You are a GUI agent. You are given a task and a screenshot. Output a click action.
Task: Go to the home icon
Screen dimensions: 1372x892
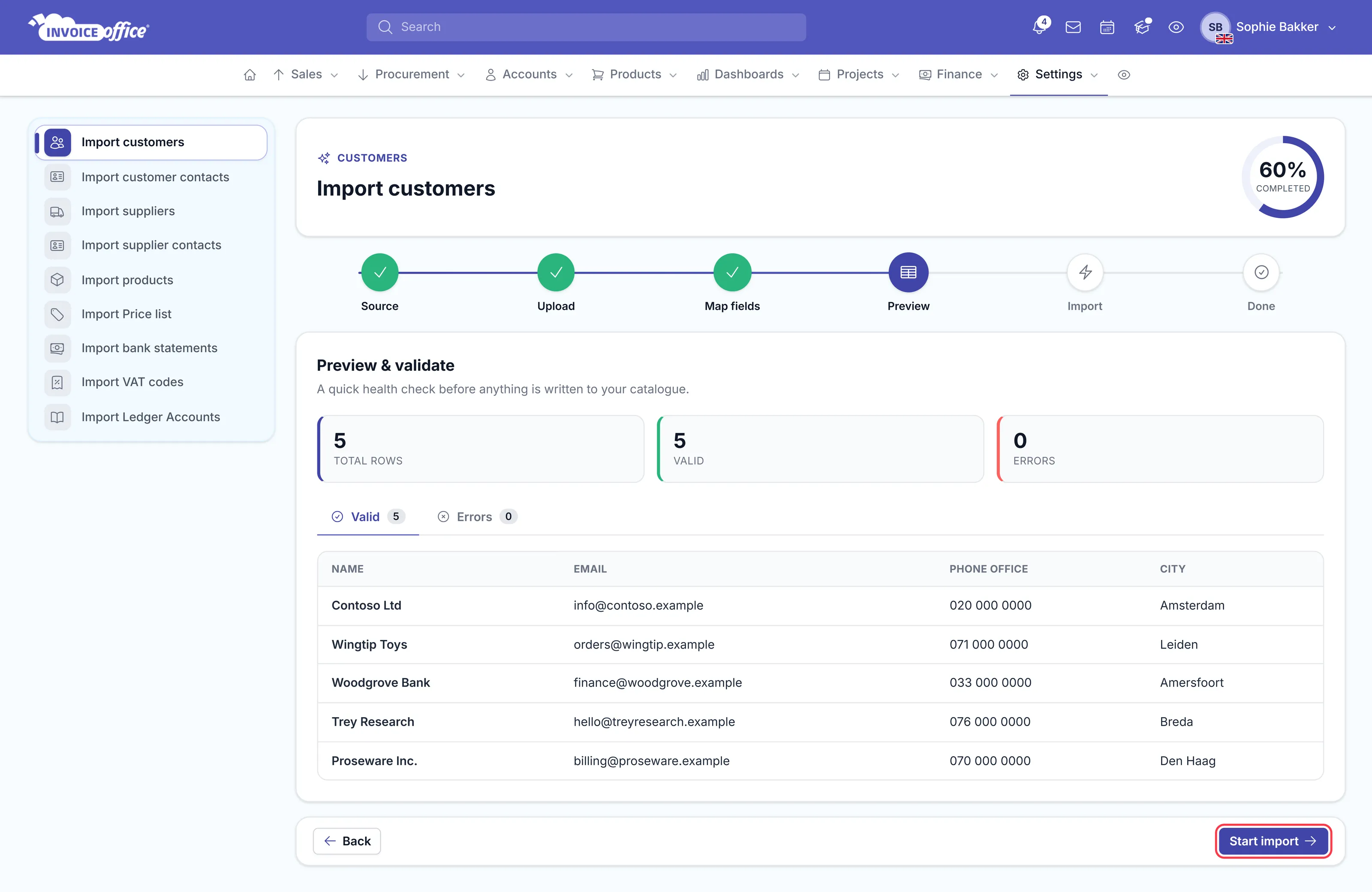pyautogui.click(x=250, y=75)
